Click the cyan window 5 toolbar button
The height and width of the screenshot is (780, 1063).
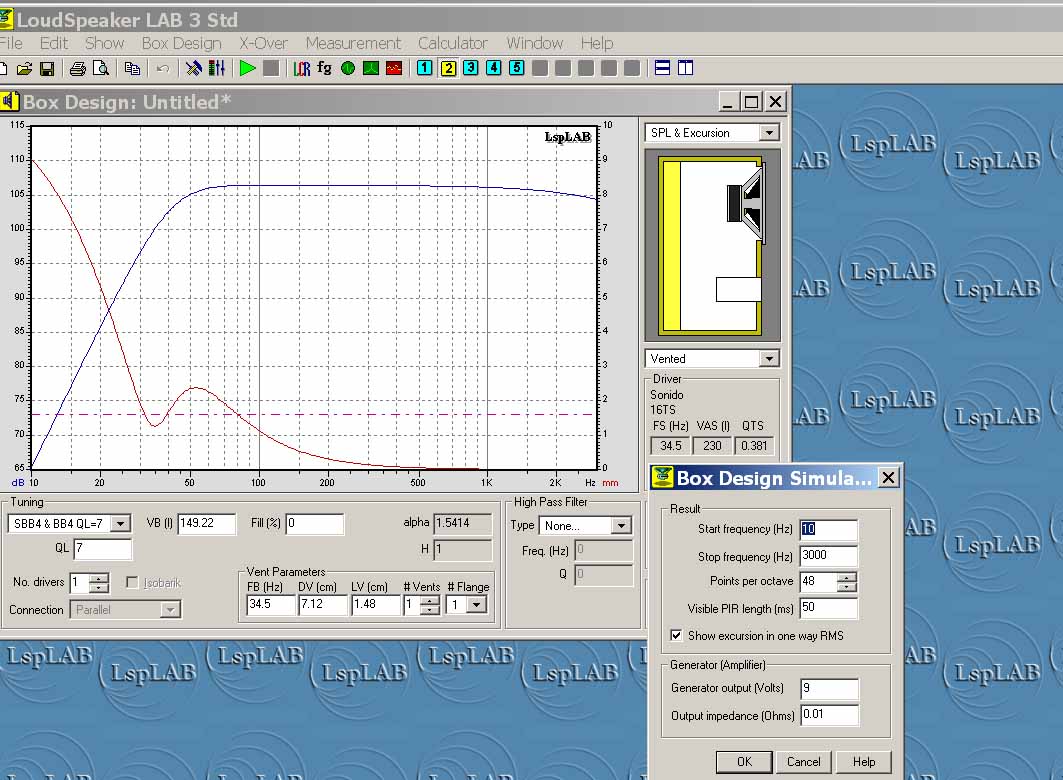pos(516,68)
